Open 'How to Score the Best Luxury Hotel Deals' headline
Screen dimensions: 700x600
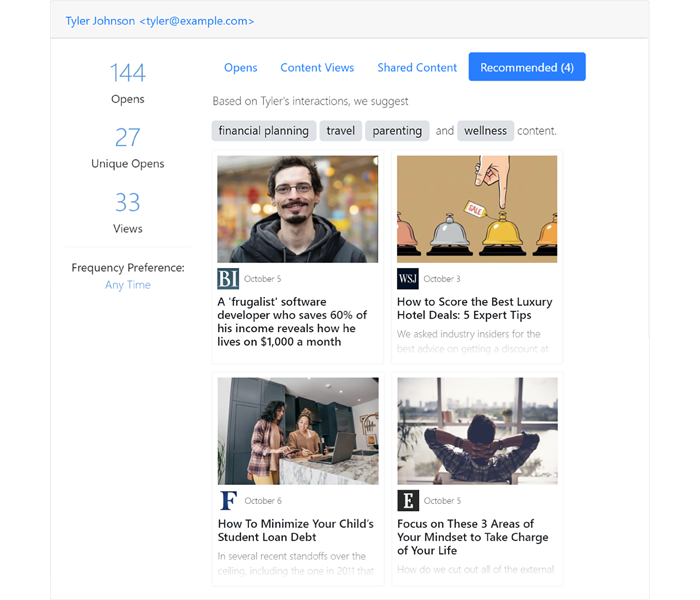click(x=474, y=308)
